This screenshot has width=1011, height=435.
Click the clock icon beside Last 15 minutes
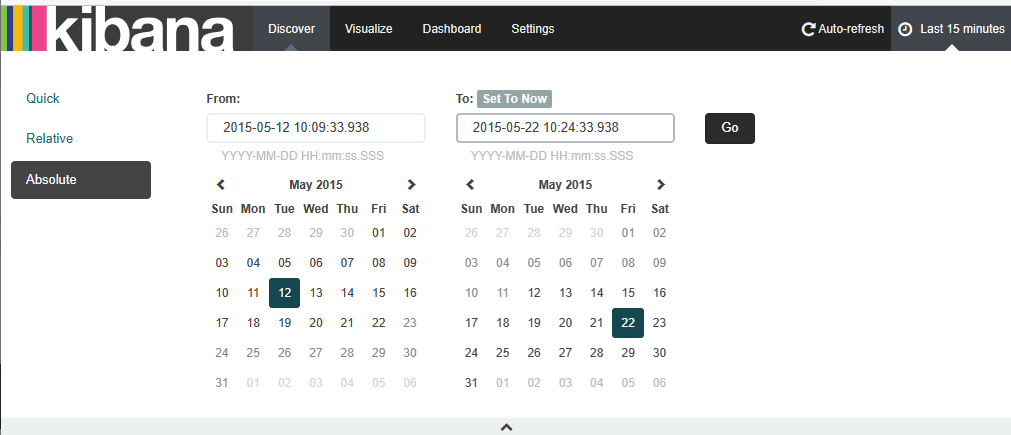905,29
